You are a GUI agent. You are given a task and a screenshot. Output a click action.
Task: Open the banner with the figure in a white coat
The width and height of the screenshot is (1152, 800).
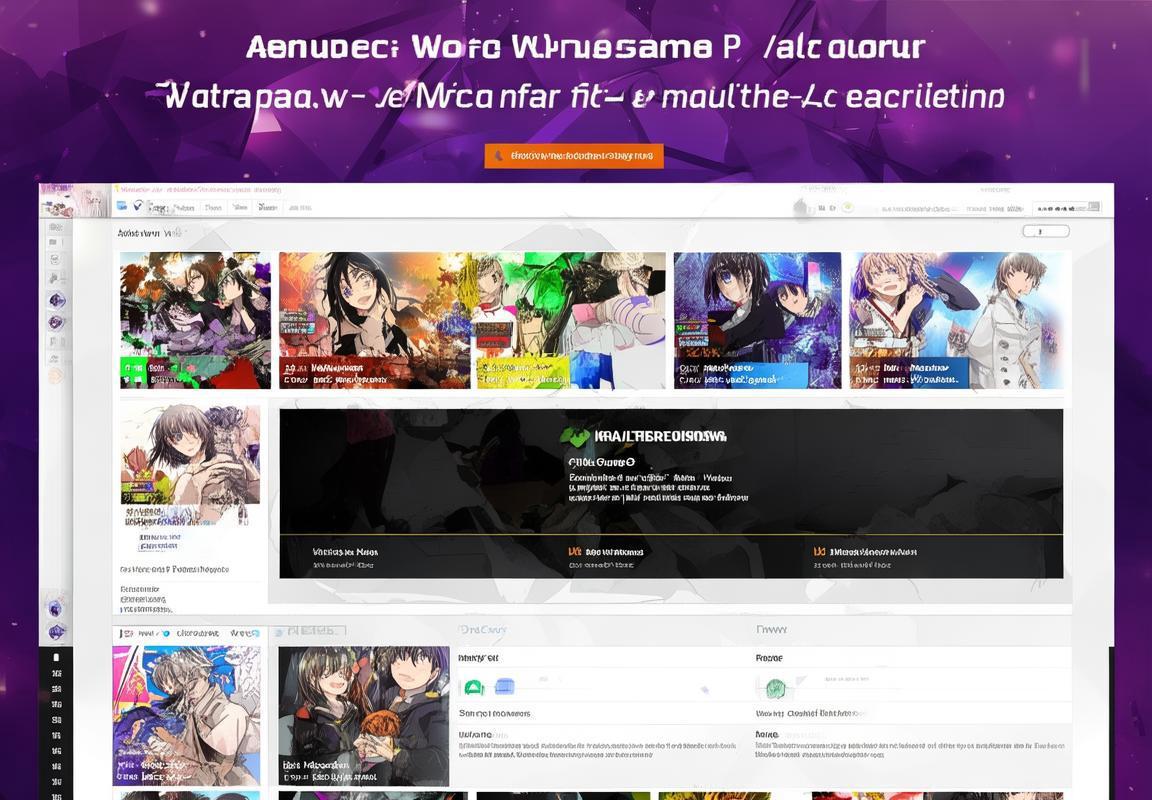click(957, 320)
